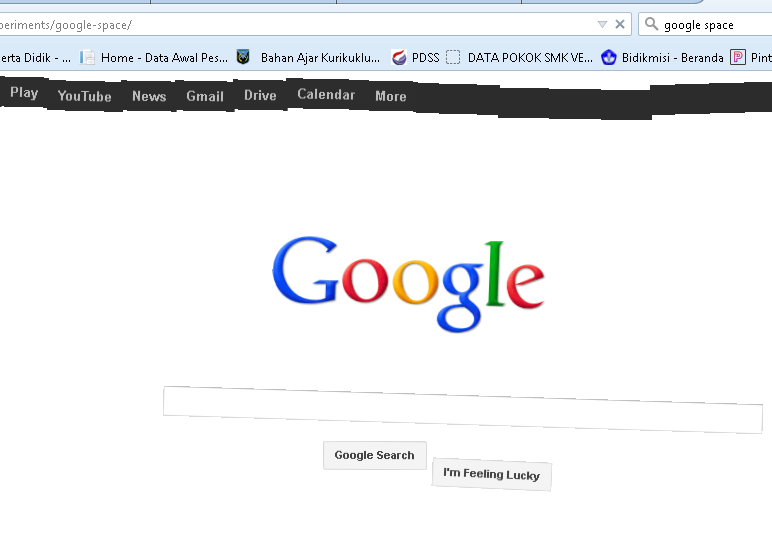The width and height of the screenshot is (772, 560).
Task: Click the DATA POKOK SMK bookmark placeholder icon
Action: coord(453,58)
